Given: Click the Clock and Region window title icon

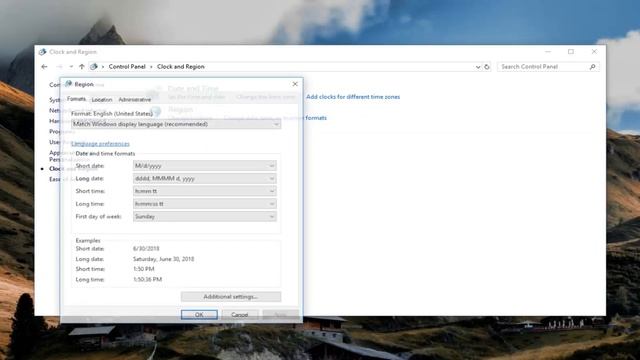Looking at the screenshot, I should [42, 52].
